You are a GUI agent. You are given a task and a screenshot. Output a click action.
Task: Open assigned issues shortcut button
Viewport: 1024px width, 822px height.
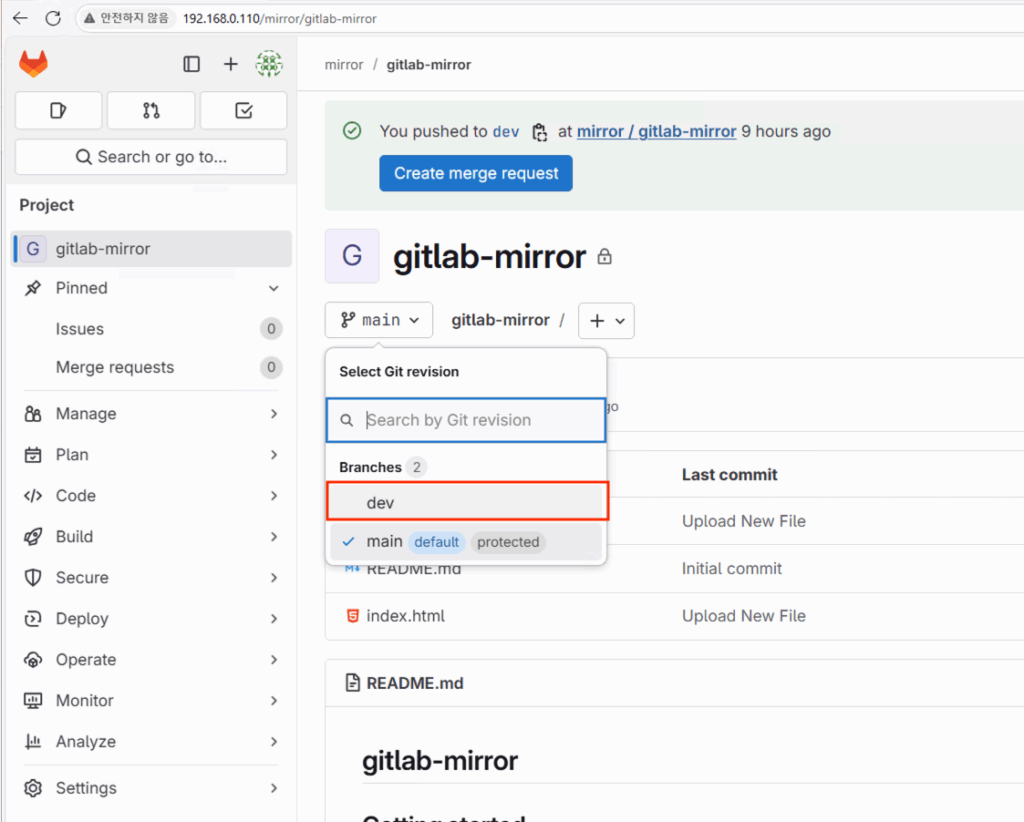(58, 110)
